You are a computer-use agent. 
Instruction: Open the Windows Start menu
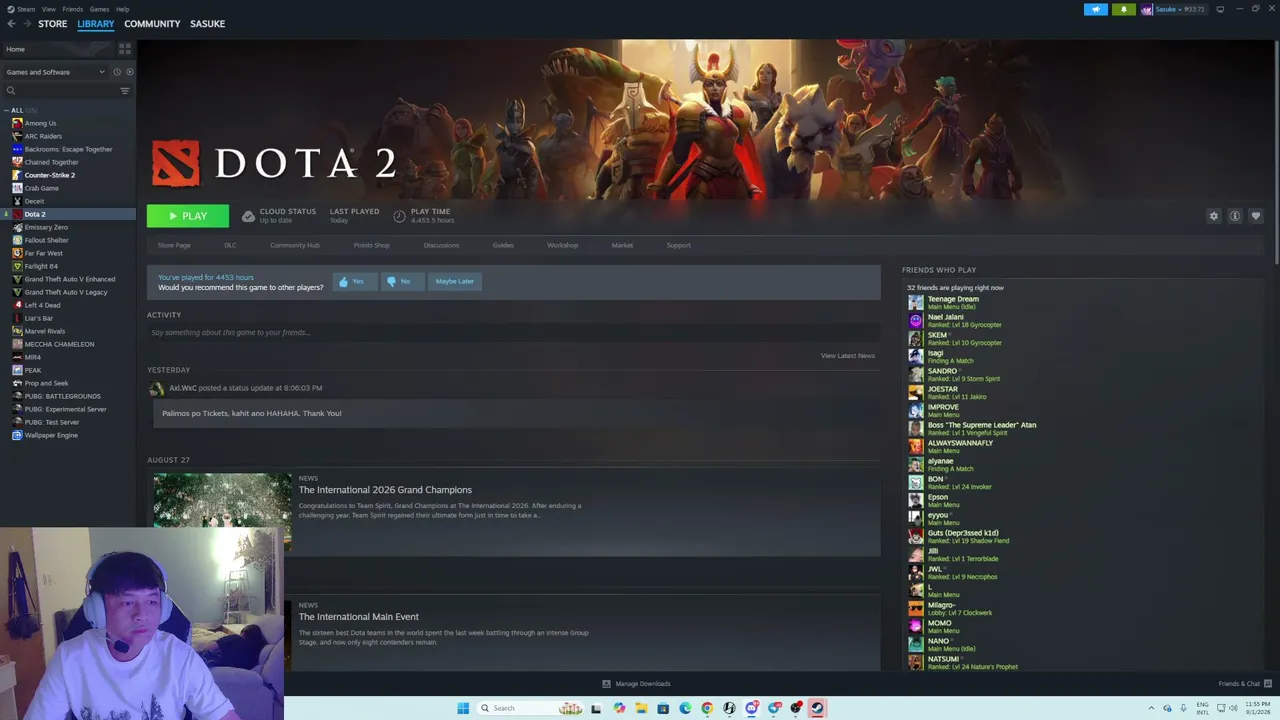(463, 708)
